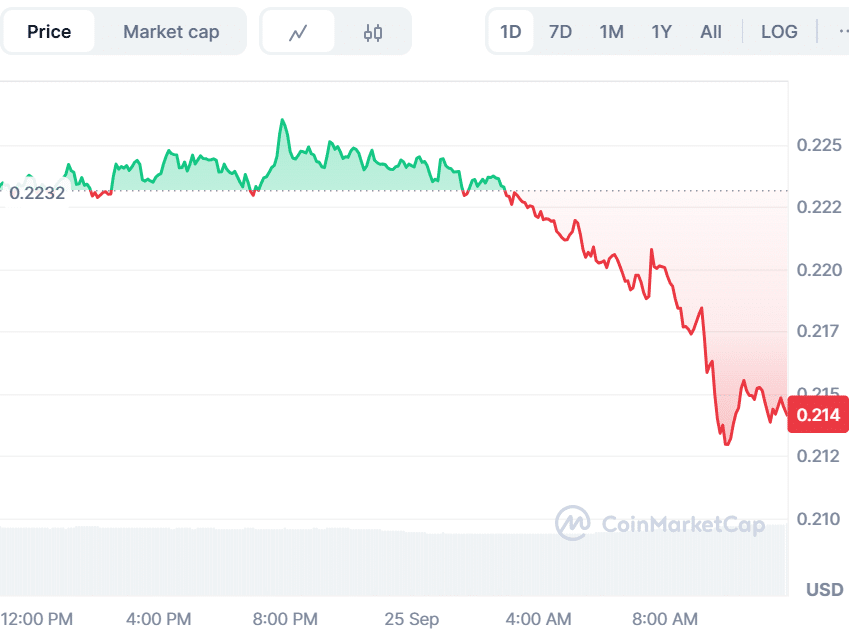Click the red 0.214 current price tag

(818, 414)
